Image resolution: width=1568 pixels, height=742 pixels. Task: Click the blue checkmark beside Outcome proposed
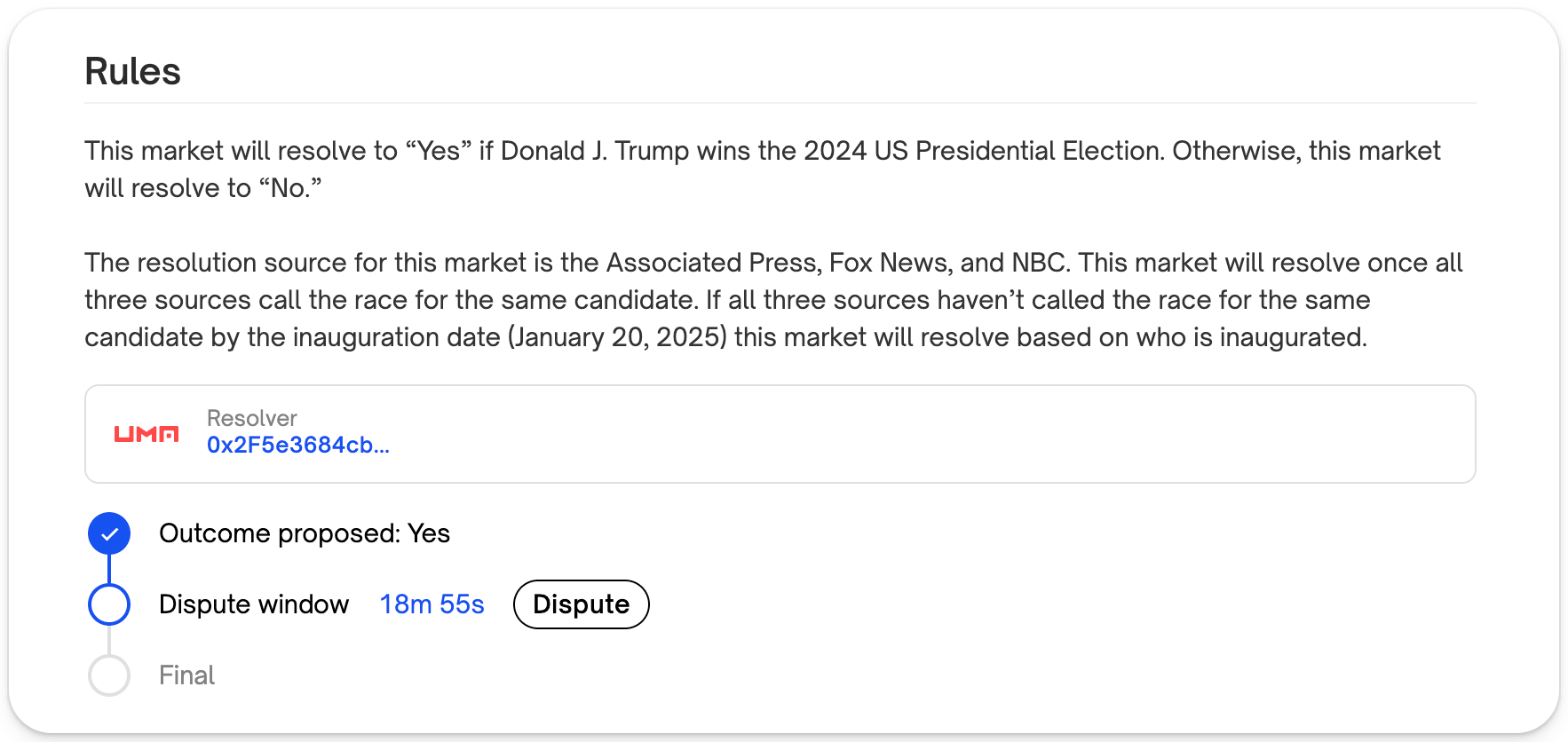point(109,533)
